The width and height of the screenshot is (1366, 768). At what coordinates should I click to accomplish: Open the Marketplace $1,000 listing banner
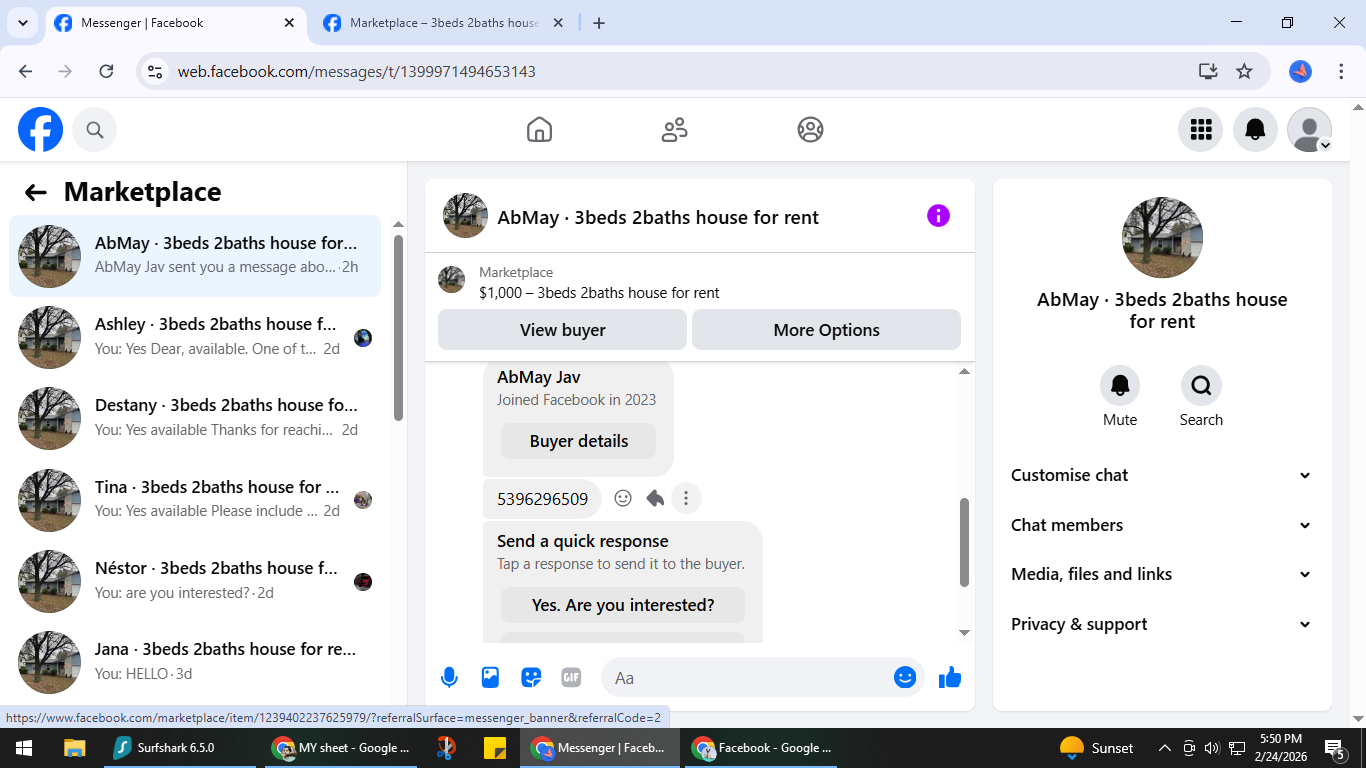(x=700, y=283)
